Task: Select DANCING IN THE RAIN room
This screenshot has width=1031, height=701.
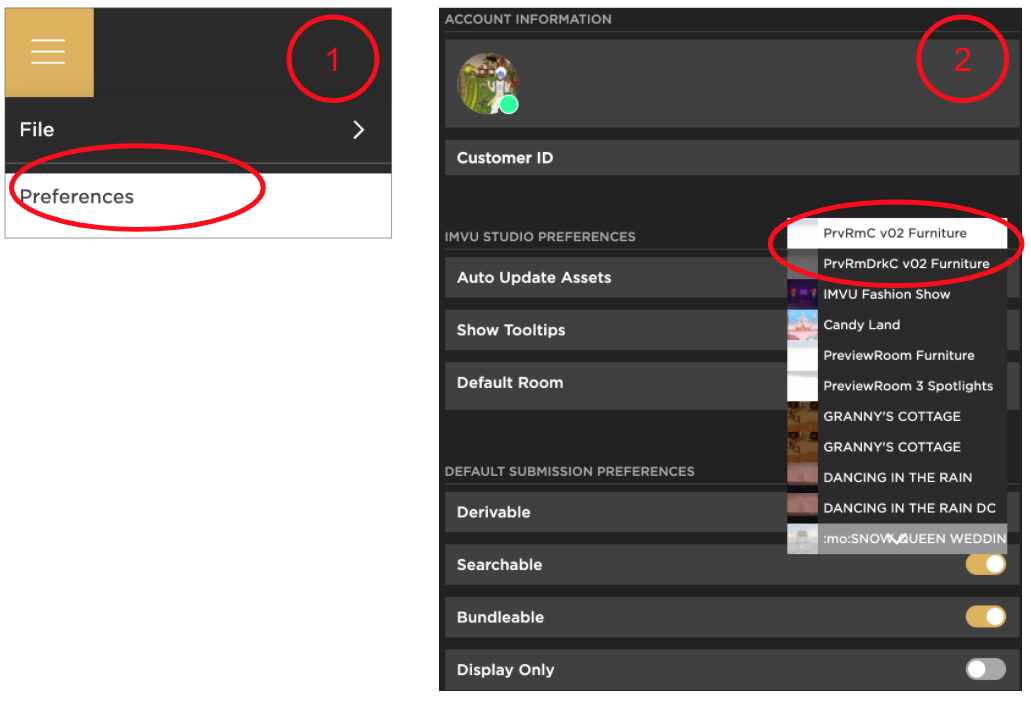Action: click(x=897, y=477)
